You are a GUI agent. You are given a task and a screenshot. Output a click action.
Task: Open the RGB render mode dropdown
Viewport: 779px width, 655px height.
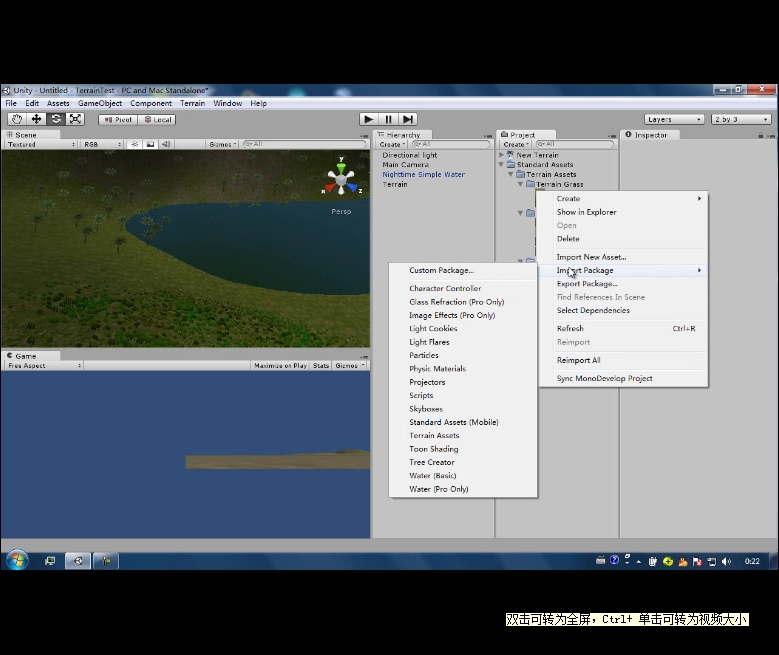(102, 144)
